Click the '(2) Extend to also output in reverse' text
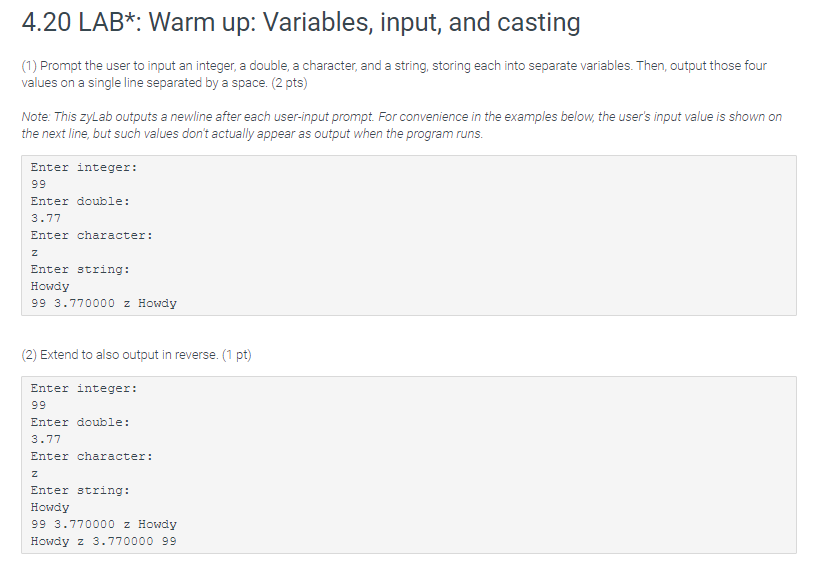Image resolution: width=824 pixels, height=576 pixels. click(x=137, y=355)
